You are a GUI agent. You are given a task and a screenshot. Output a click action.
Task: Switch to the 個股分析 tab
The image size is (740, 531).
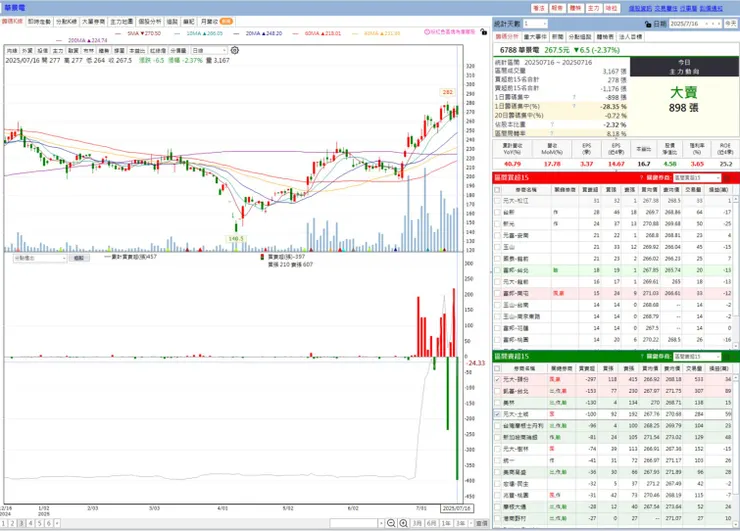[x=150, y=22]
